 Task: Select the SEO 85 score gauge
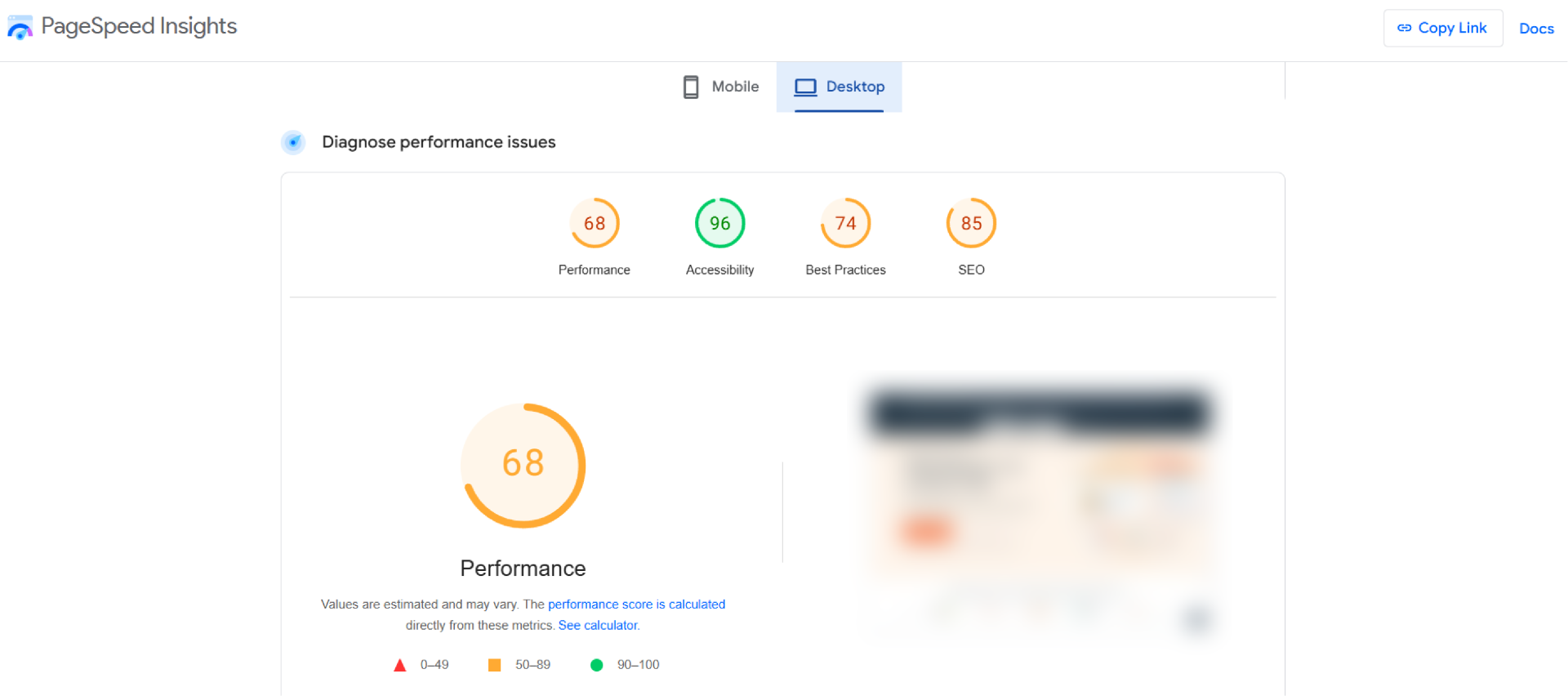coord(971,223)
